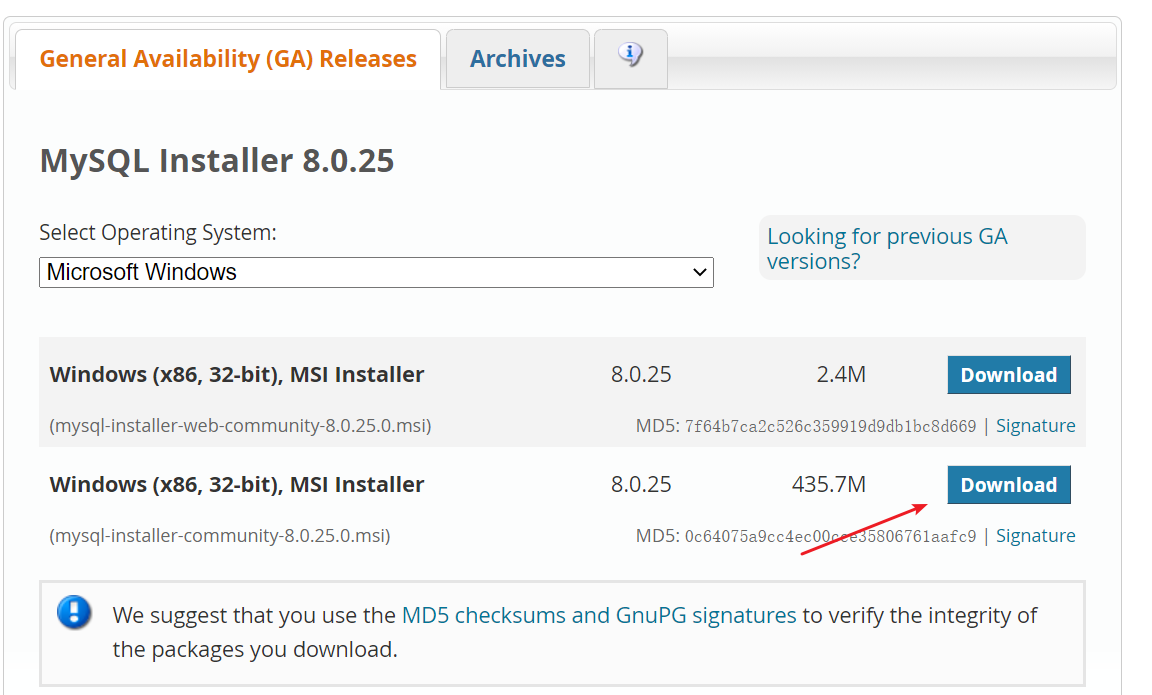Switch to General Availability (GA) Releases tab

[228, 60]
